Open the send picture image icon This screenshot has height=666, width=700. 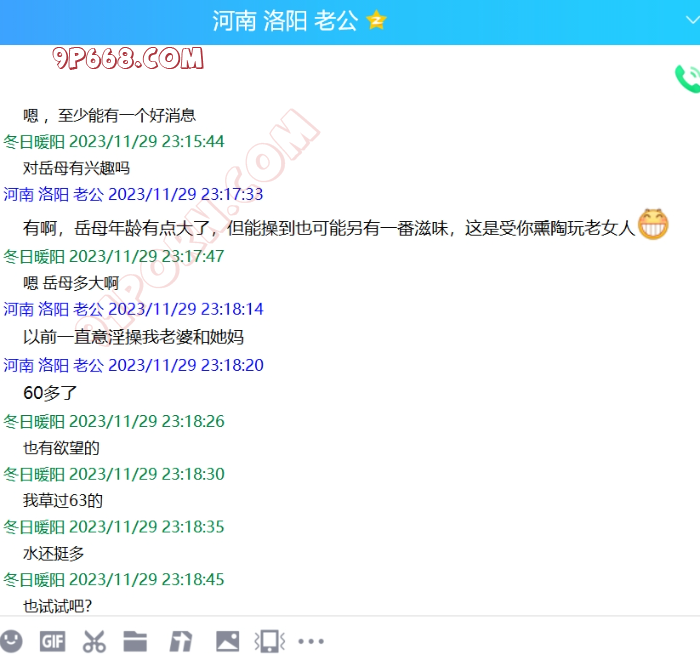click(x=228, y=641)
